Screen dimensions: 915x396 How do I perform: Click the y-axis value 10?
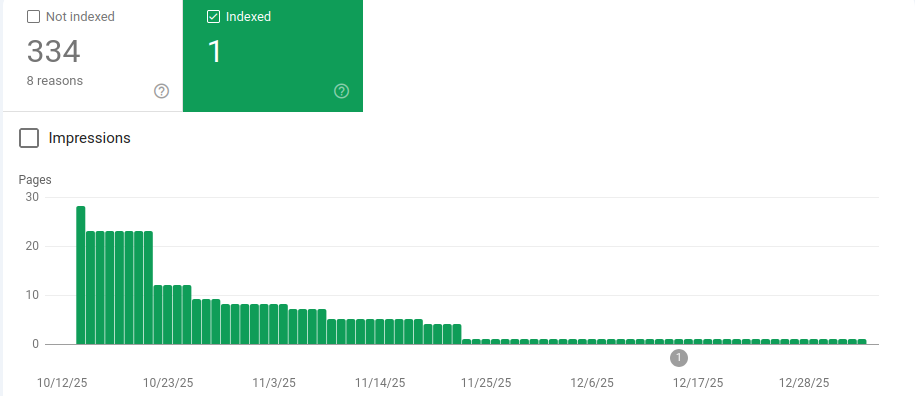point(32,295)
